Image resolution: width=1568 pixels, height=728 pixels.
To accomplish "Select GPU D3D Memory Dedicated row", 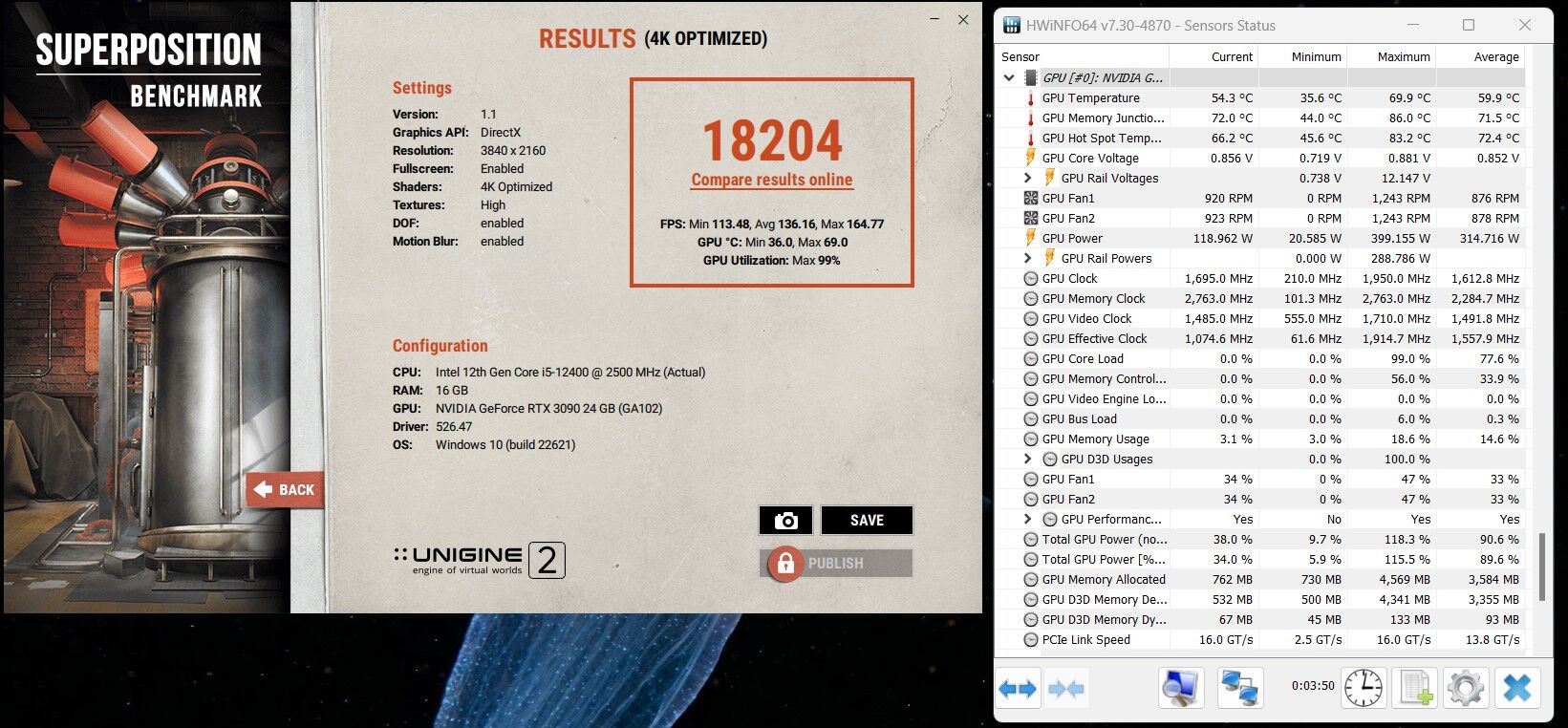I will click(1260, 599).
